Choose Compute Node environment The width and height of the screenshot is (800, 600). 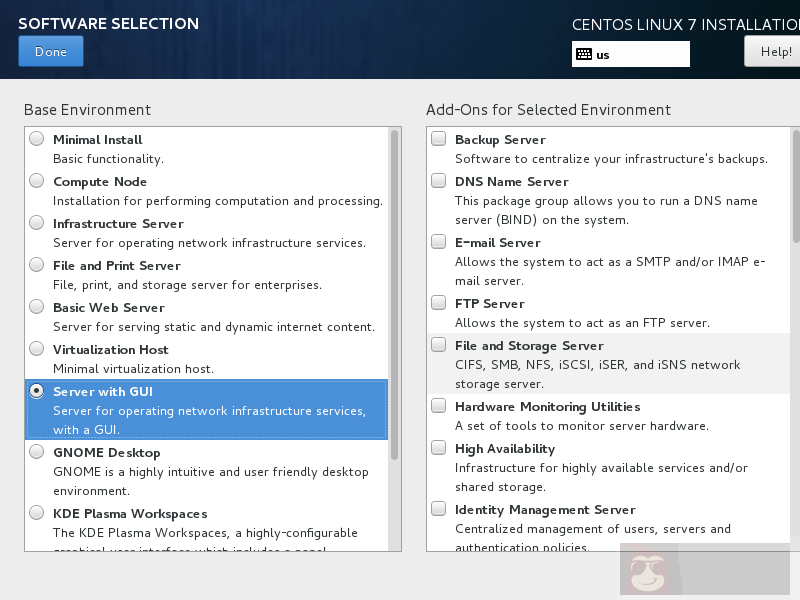tap(37, 181)
